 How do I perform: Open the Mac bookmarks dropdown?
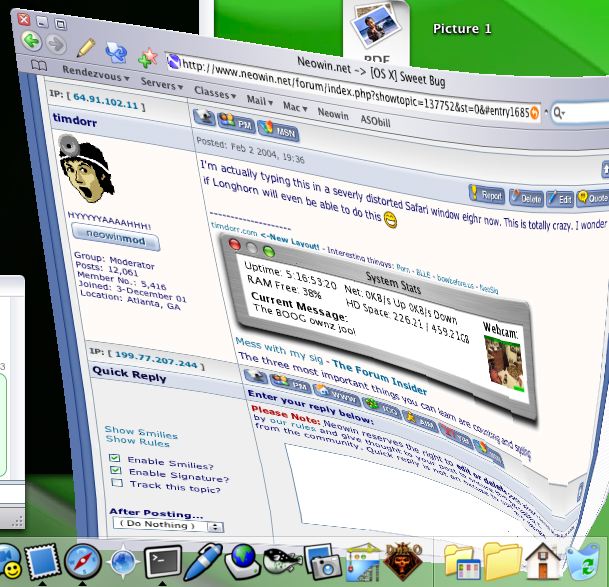coord(295,106)
